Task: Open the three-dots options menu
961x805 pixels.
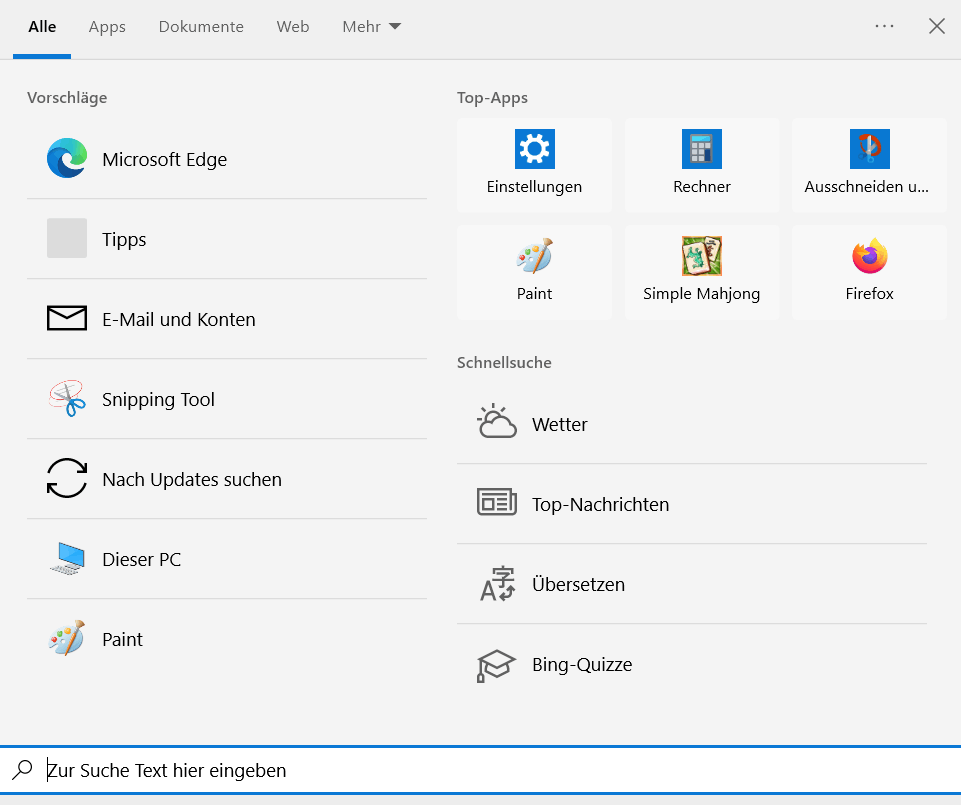Action: pyautogui.click(x=884, y=26)
